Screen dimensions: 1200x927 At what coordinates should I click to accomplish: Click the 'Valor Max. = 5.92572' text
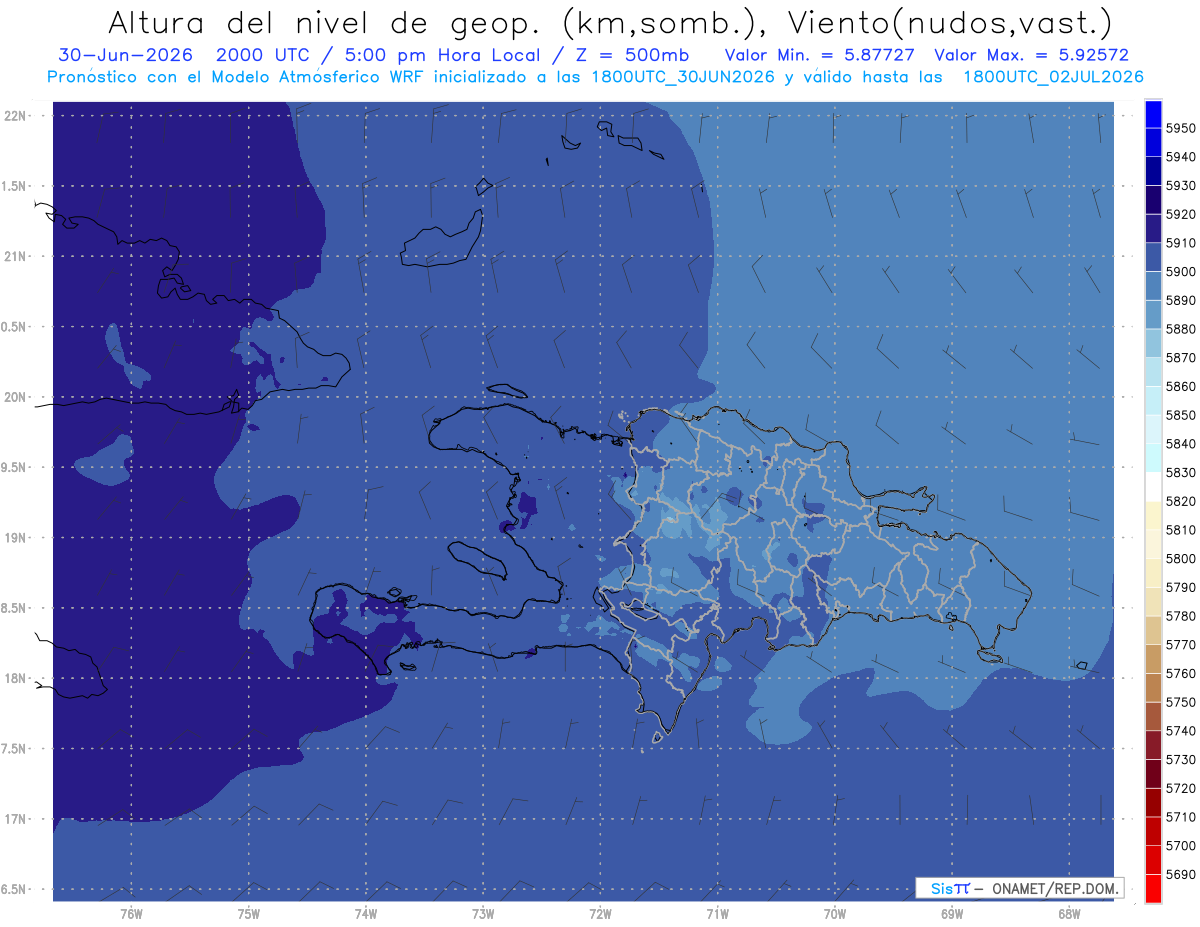tap(1031, 55)
